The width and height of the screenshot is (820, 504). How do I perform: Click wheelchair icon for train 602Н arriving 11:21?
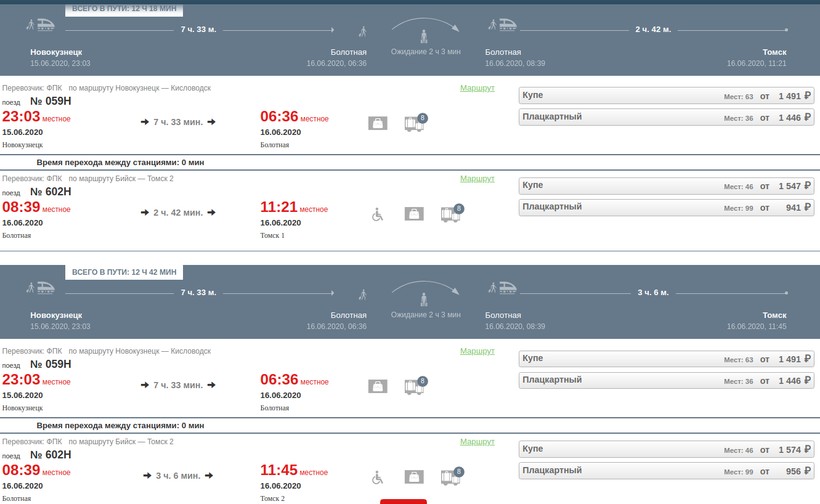[377, 213]
